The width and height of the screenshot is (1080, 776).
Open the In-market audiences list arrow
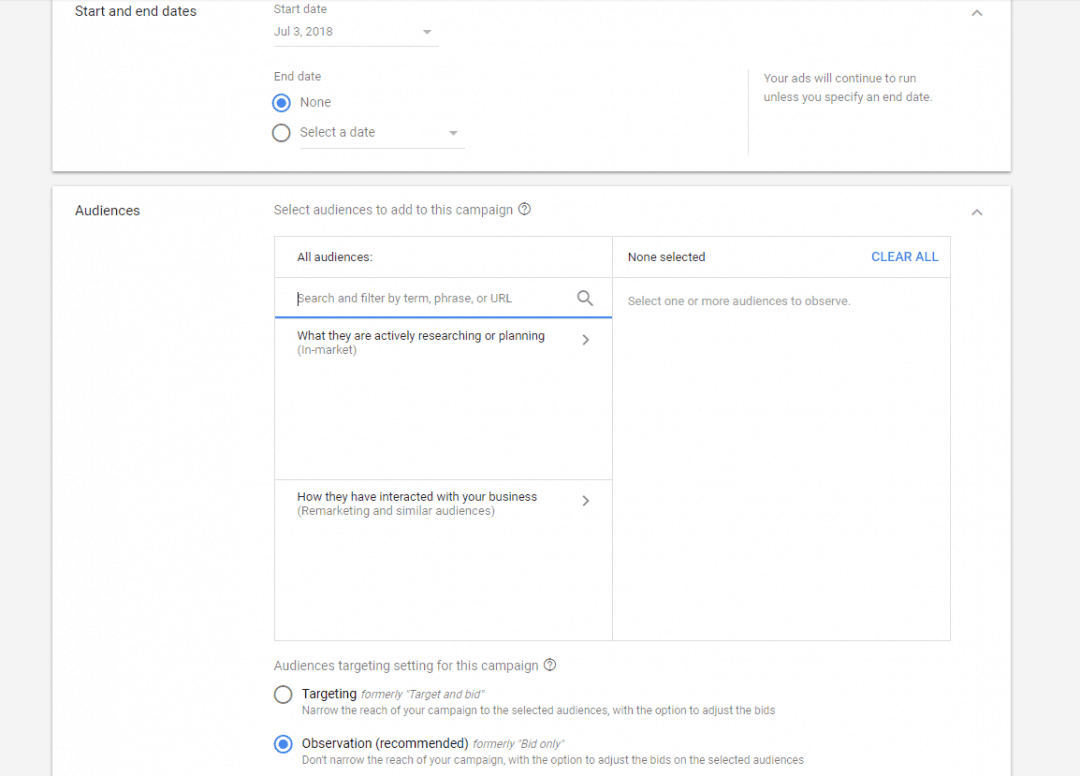pos(586,340)
